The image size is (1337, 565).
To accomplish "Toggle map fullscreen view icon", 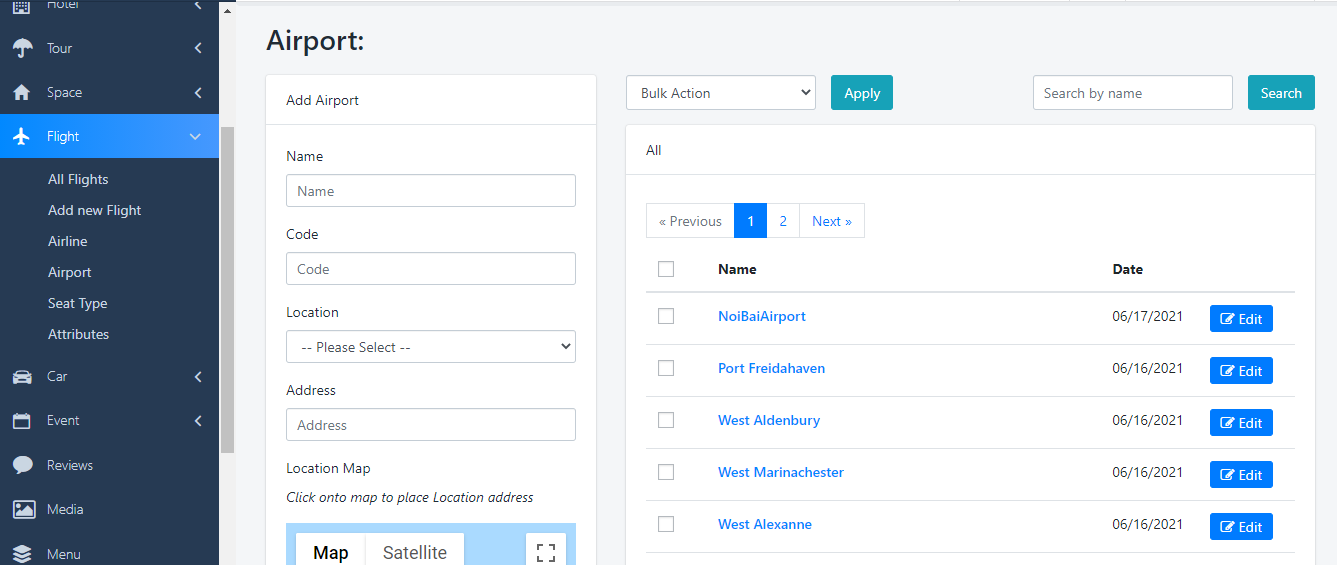I will 545,552.
